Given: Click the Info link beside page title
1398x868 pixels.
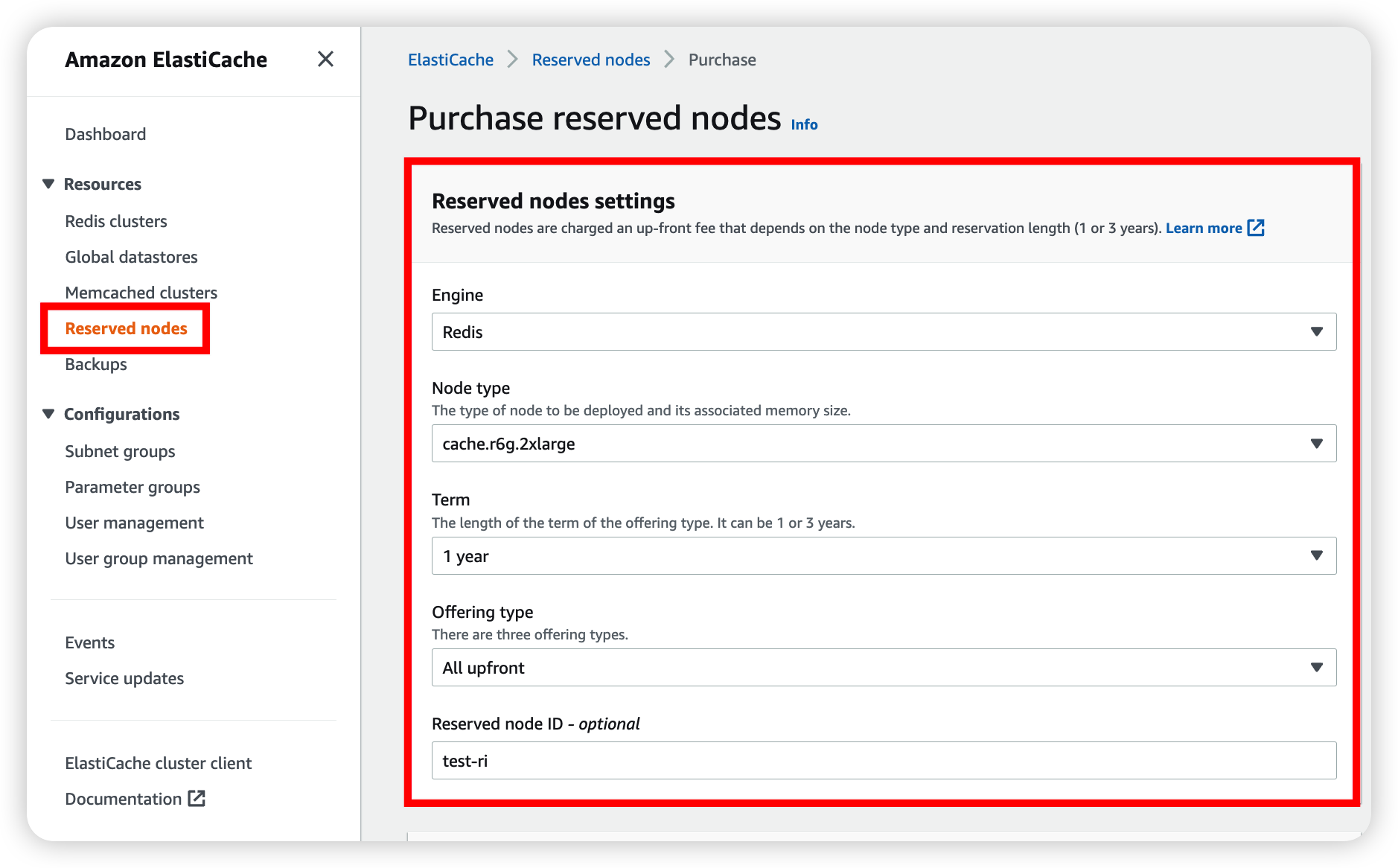Looking at the screenshot, I should [804, 124].
